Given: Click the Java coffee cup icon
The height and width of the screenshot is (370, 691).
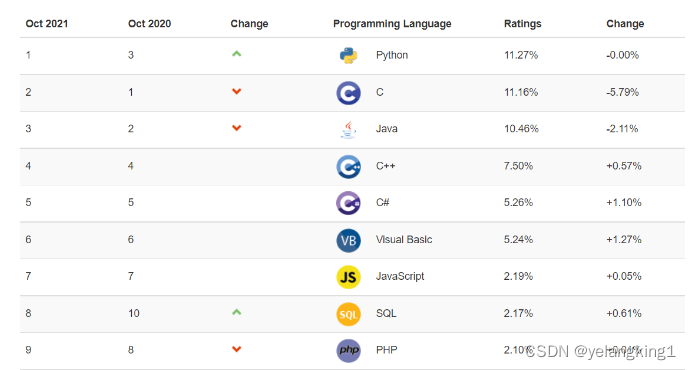Looking at the screenshot, I should click(348, 130).
